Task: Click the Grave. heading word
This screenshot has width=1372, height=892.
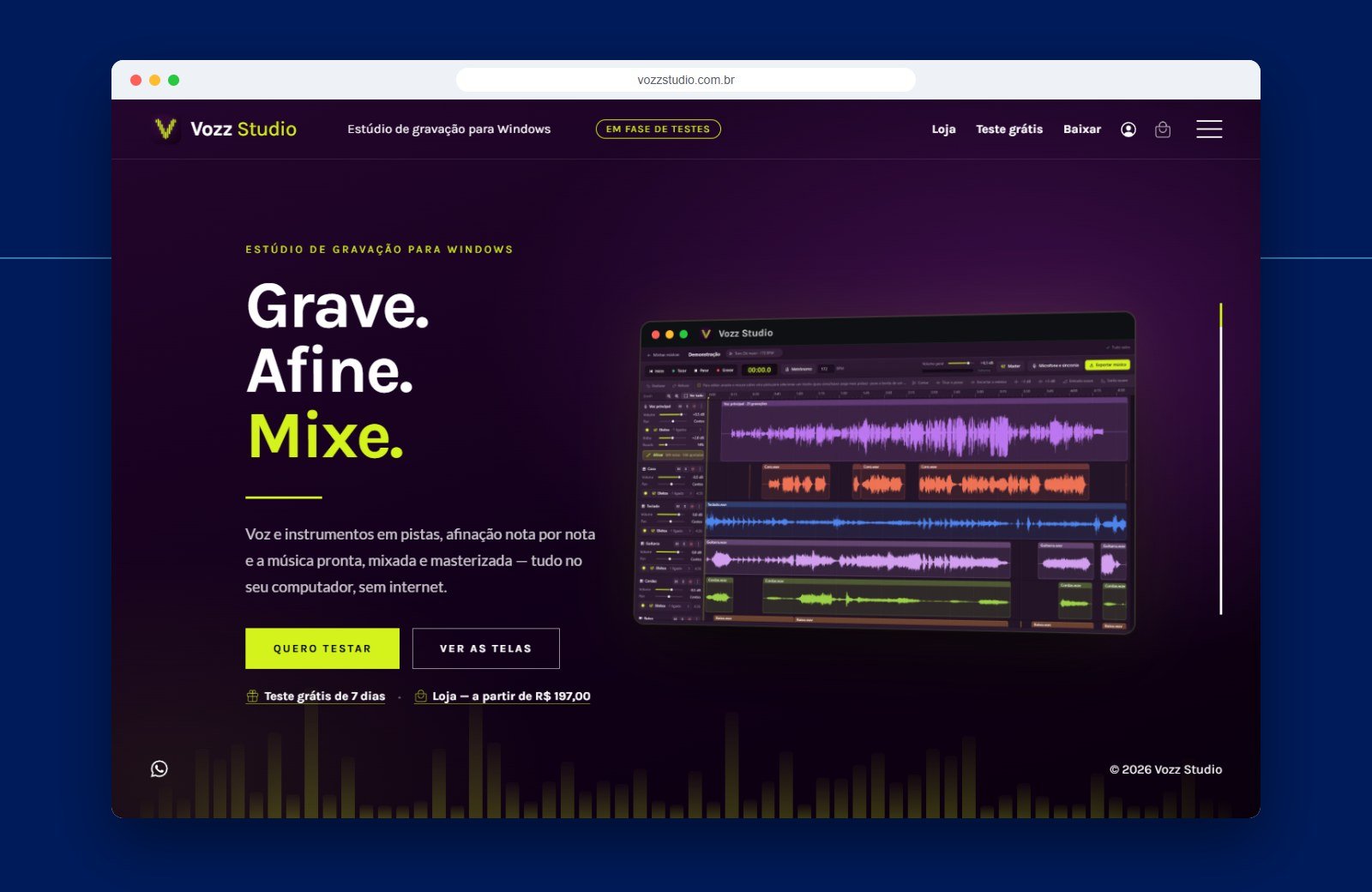Action: [x=338, y=306]
